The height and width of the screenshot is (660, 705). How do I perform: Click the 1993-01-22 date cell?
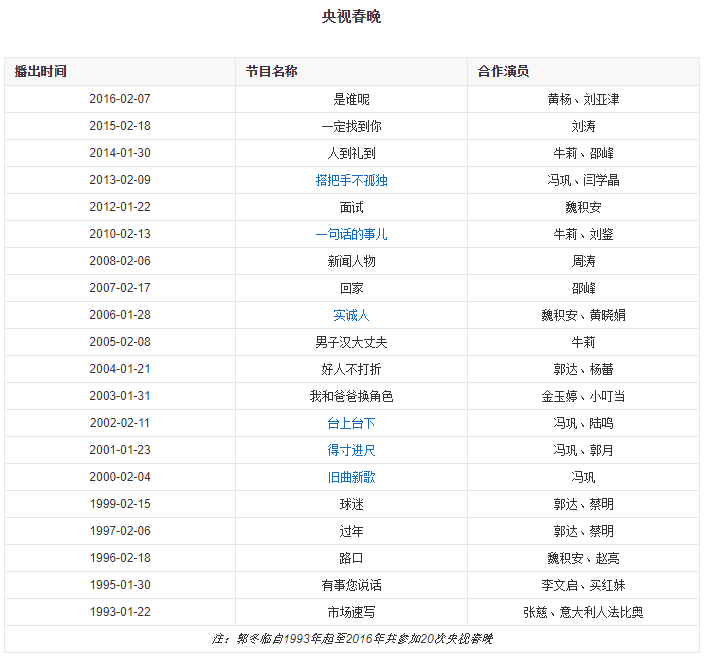[120, 611]
